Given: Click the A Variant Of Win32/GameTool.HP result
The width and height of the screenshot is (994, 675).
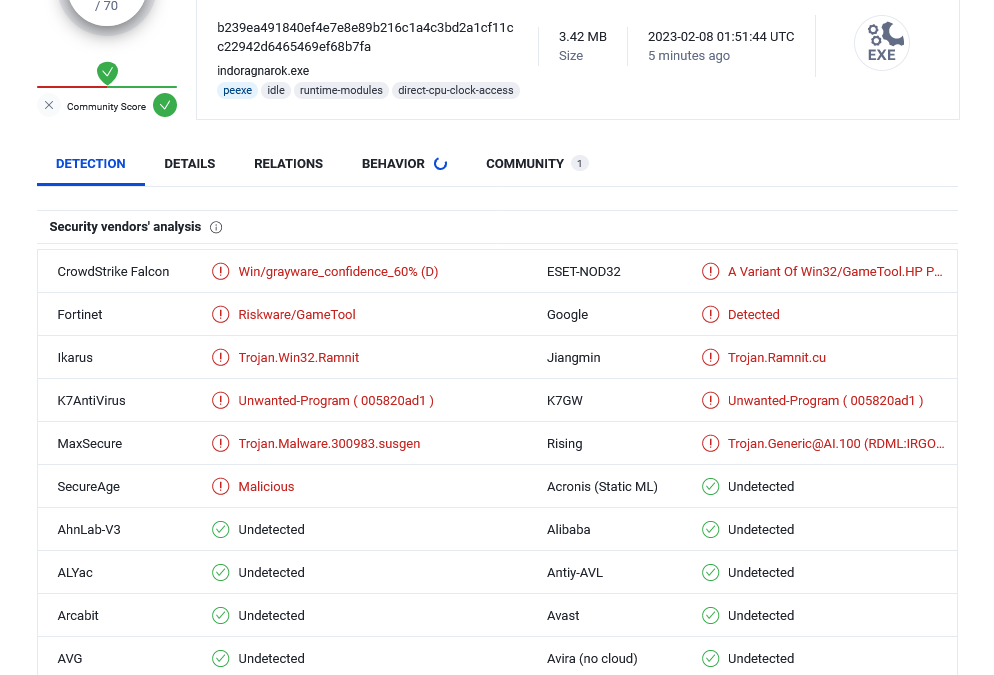Looking at the screenshot, I should pos(835,272).
